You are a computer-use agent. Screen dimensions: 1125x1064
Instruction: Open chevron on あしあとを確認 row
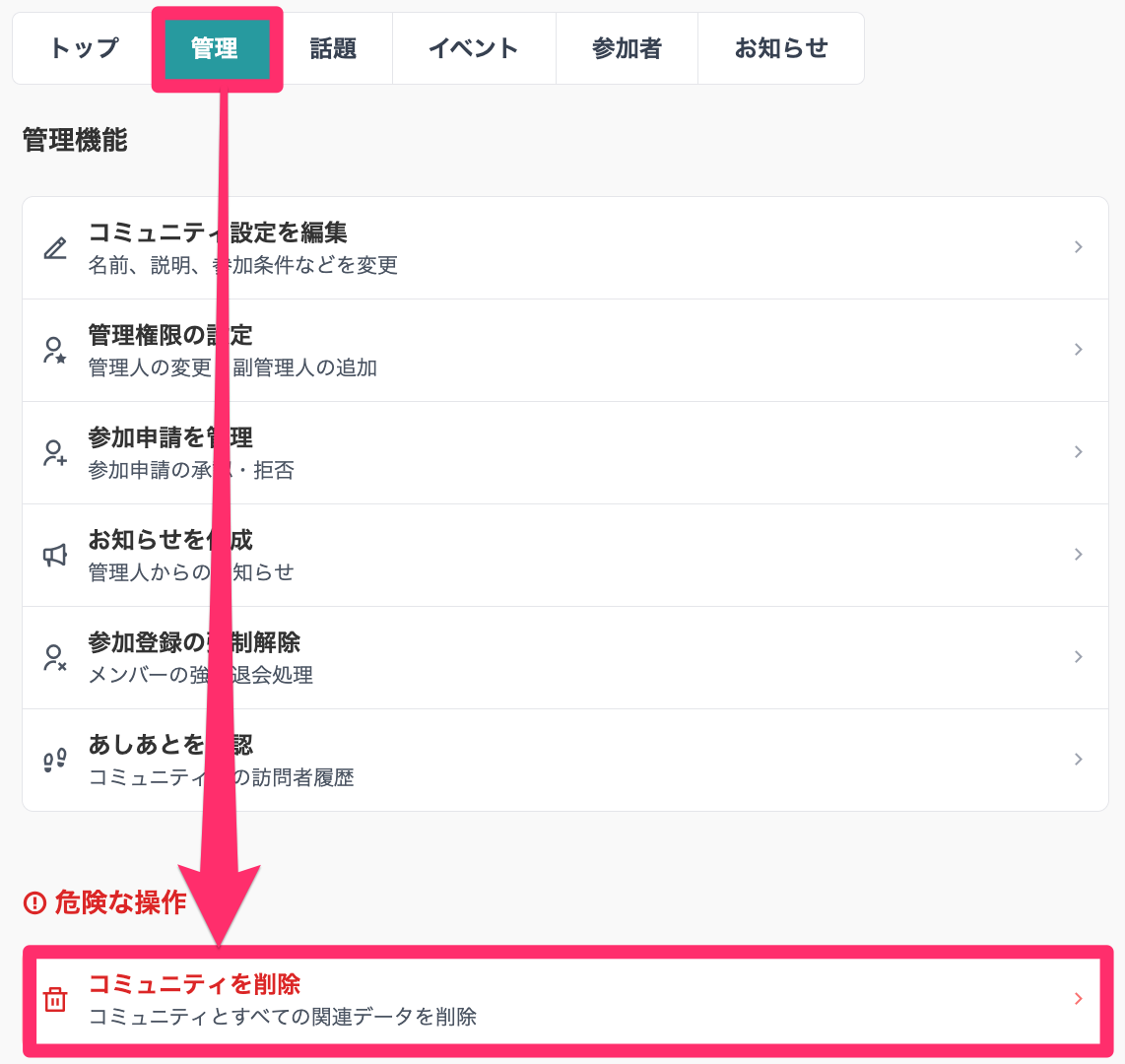(1078, 759)
